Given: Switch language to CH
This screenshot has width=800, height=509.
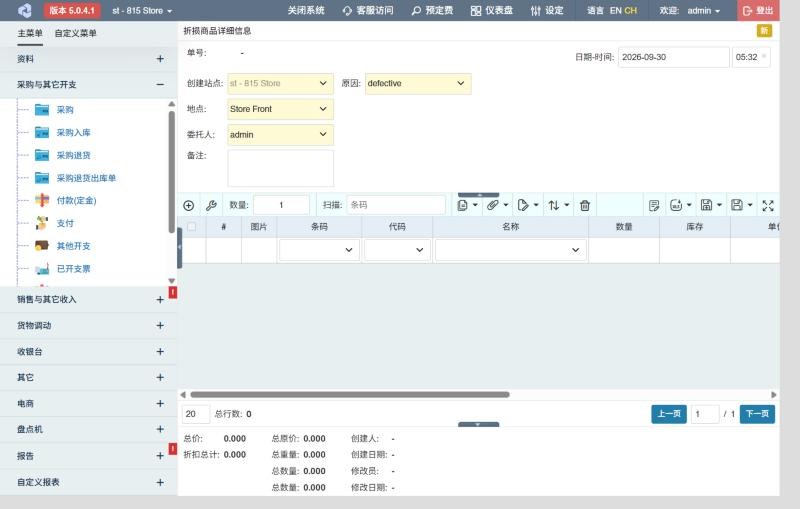Looking at the screenshot, I should coord(631,10).
